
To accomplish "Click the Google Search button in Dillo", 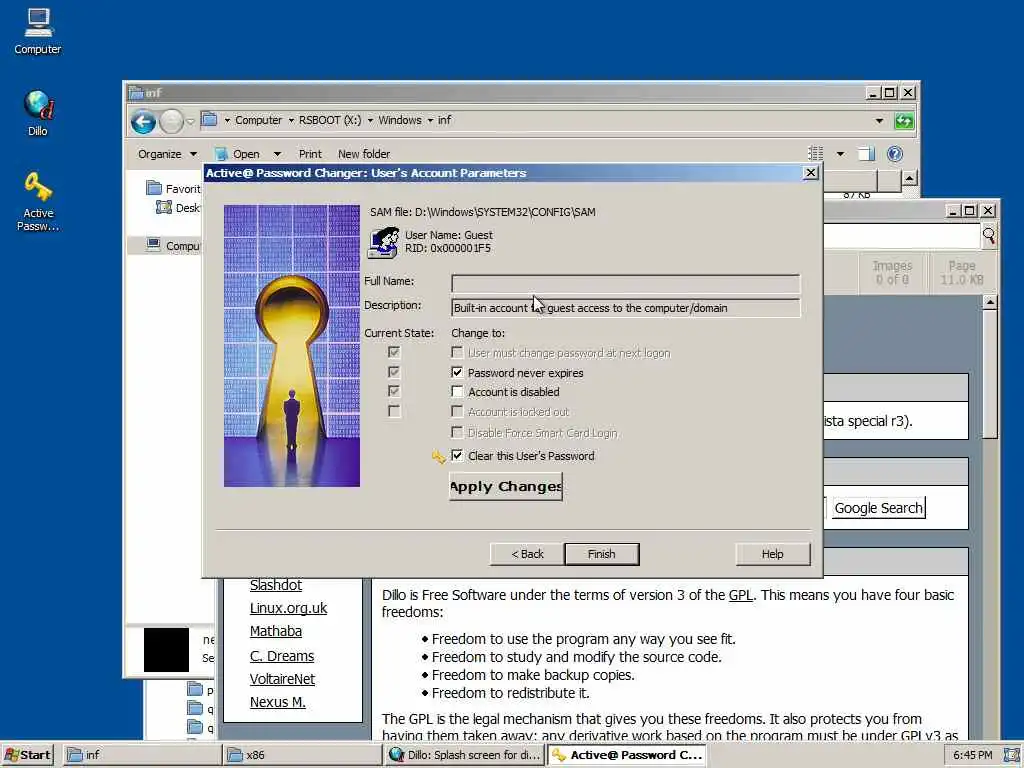I will (878, 508).
